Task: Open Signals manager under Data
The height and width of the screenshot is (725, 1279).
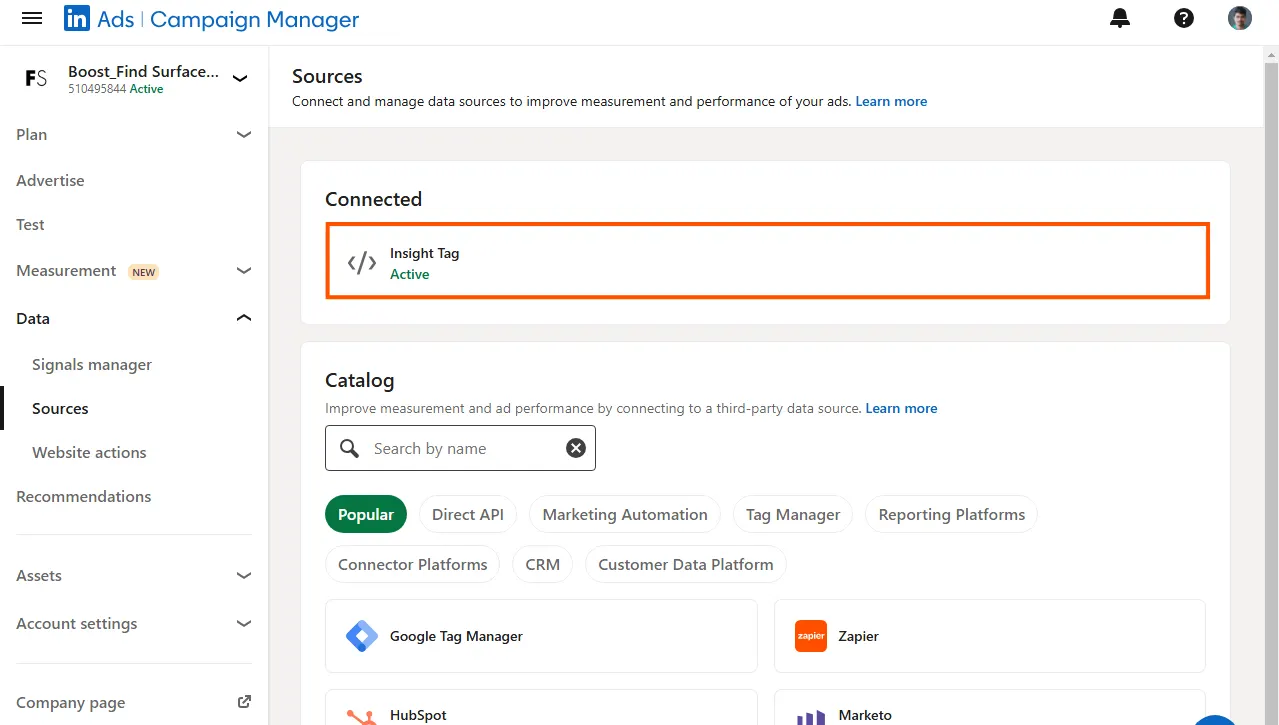Action: (92, 364)
